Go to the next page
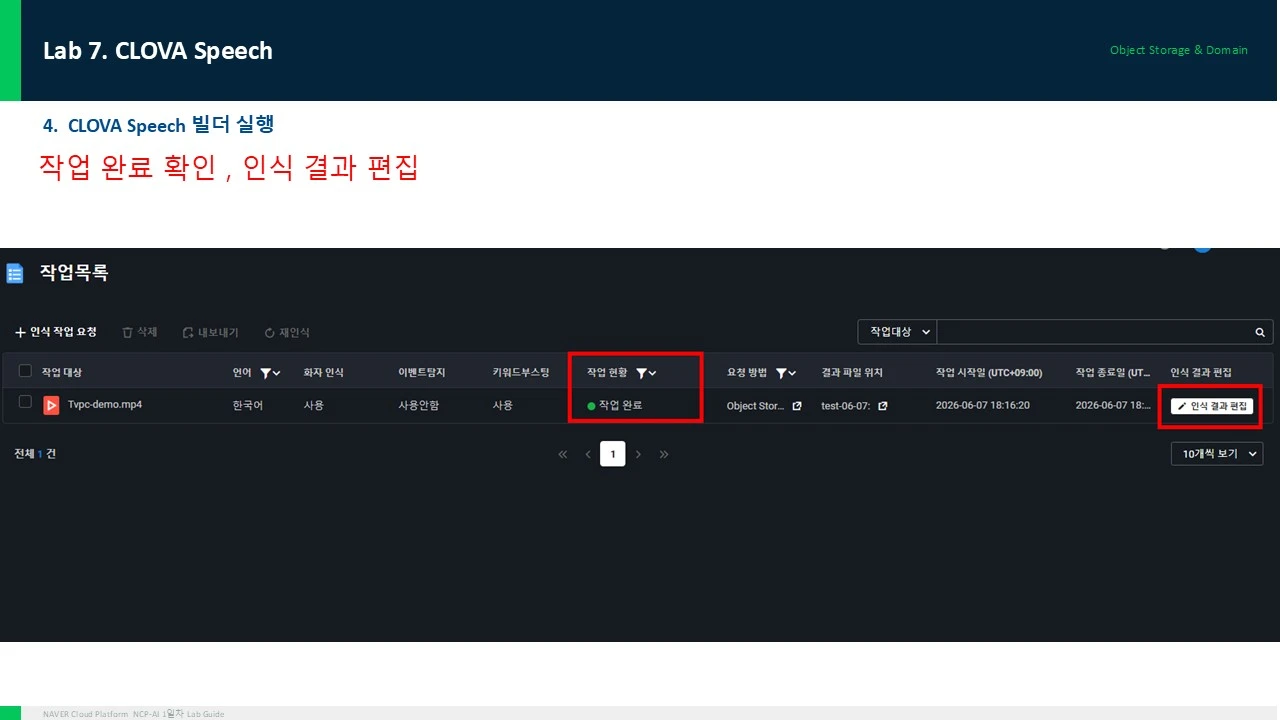 638,454
